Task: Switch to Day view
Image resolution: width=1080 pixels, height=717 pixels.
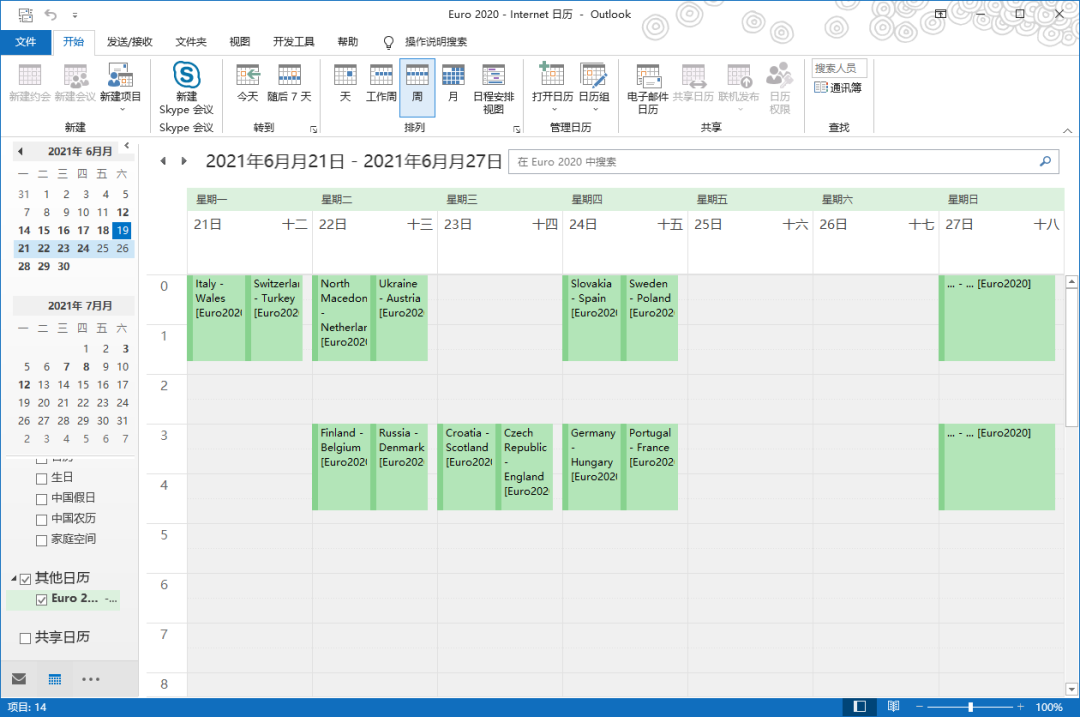Action: (345, 83)
